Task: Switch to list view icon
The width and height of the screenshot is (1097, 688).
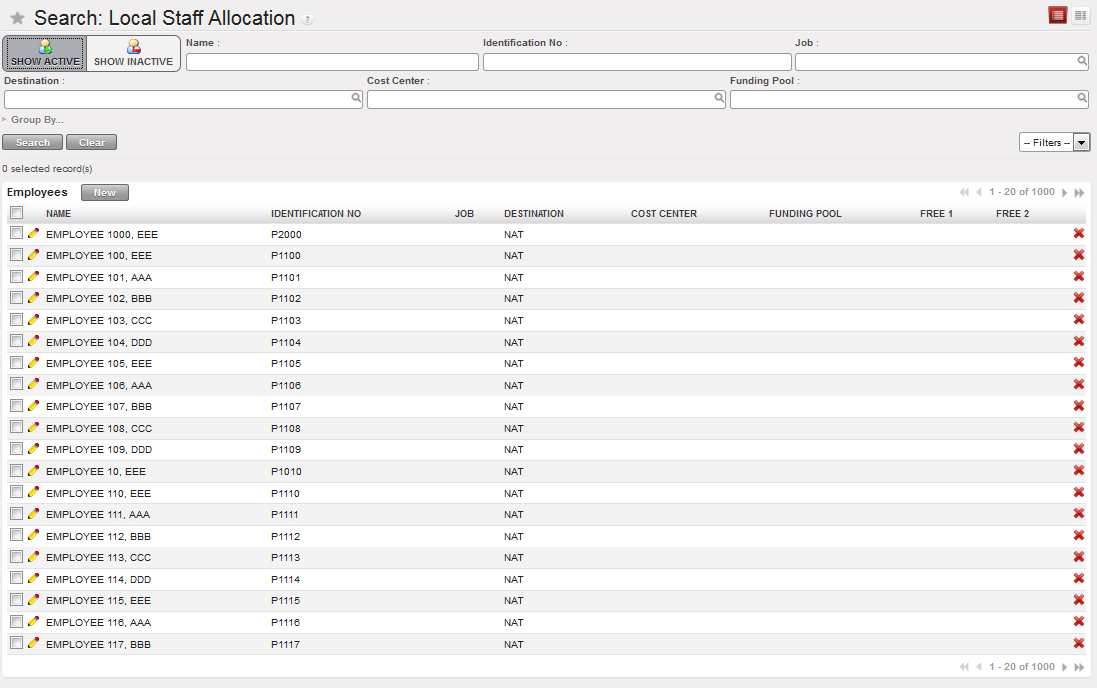Action: [x=1057, y=15]
